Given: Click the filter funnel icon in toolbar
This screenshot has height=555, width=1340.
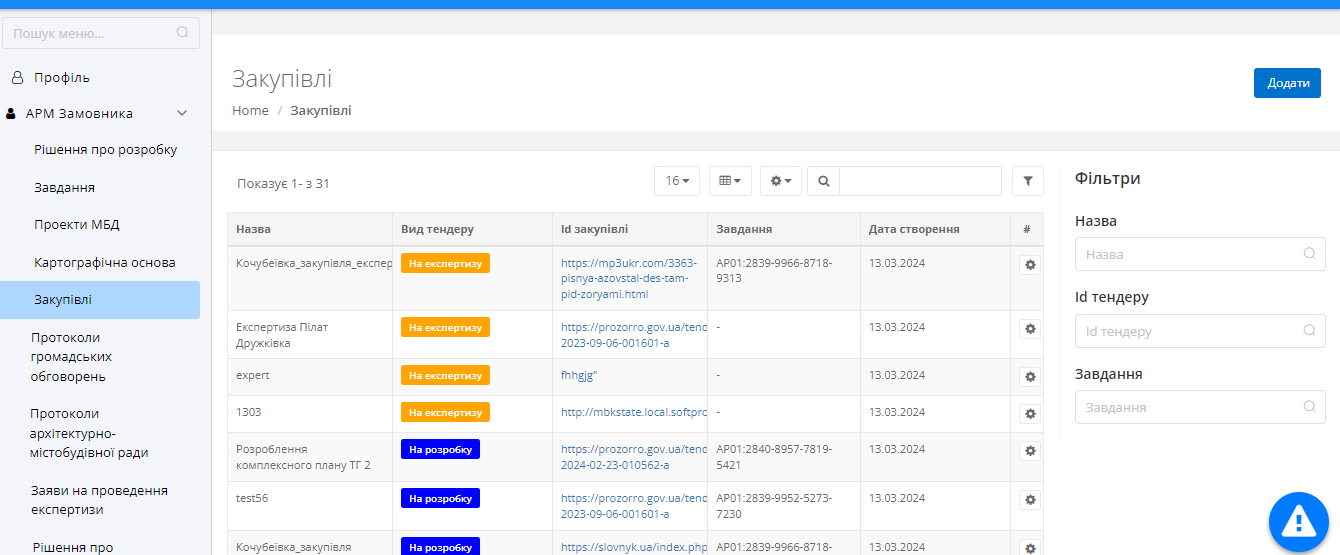Looking at the screenshot, I should point(1027,181).
